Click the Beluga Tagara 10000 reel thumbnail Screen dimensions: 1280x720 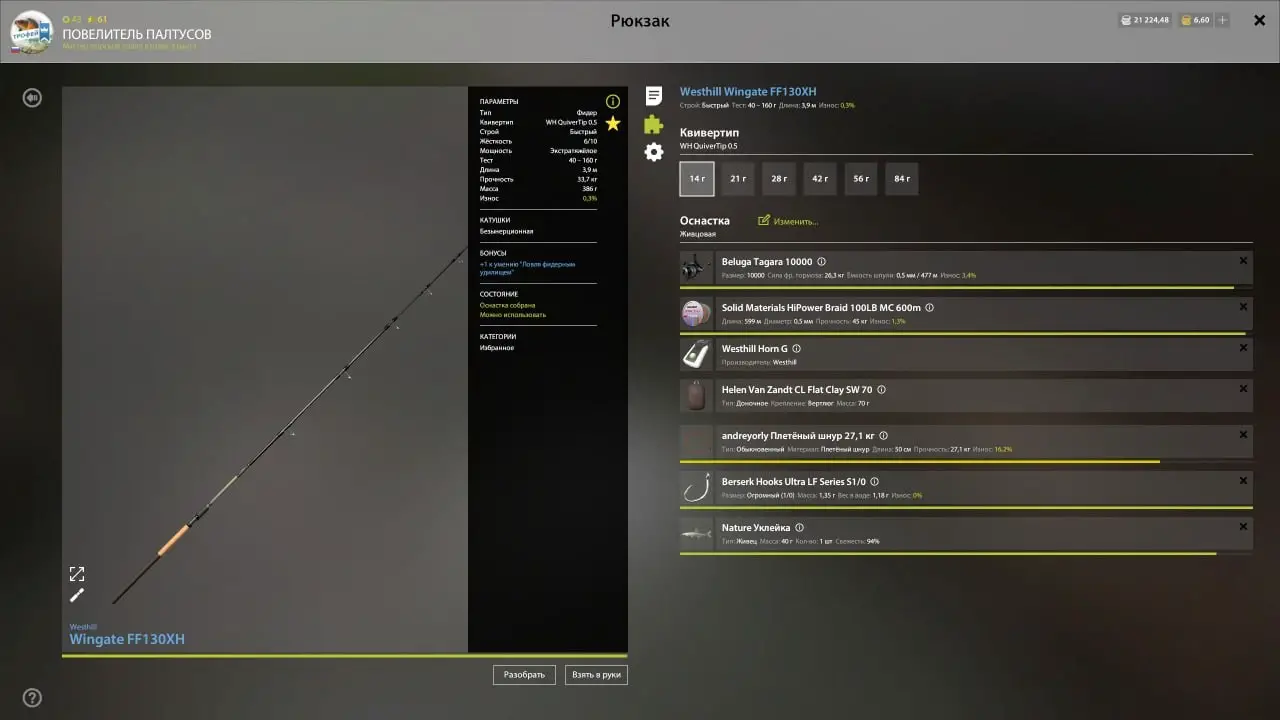coord(696,268)
